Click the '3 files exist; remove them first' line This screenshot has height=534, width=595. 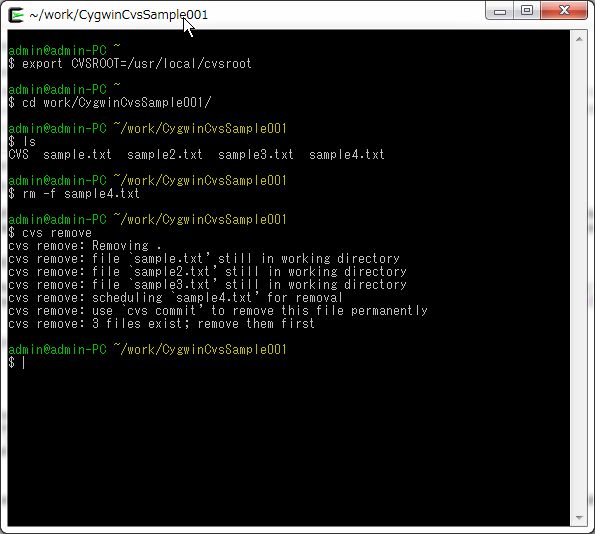162,324
